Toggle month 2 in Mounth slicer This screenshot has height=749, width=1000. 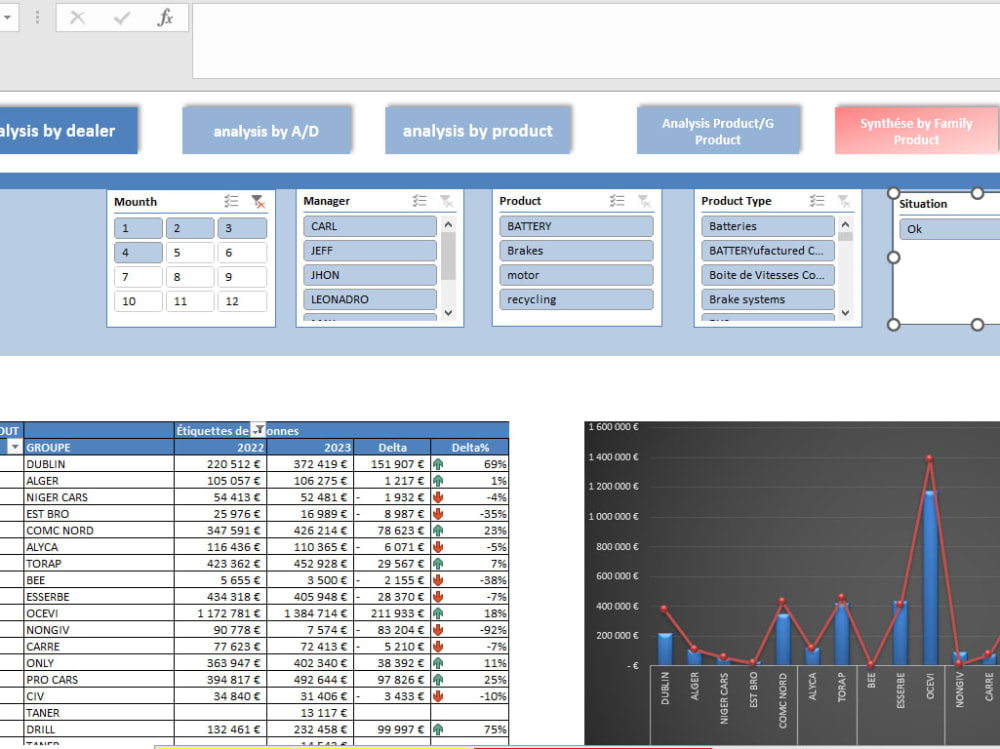[190, 228]
